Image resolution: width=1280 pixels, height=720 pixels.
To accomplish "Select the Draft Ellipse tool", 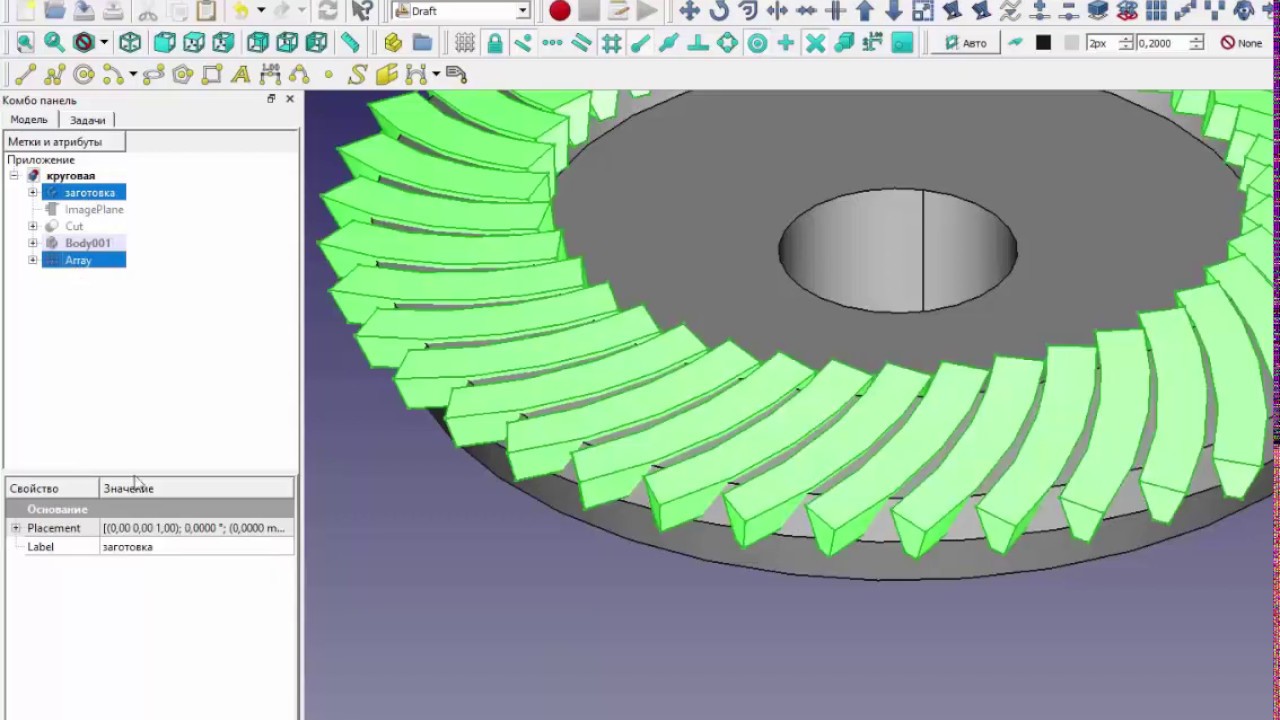I will pyautogui.click(x=154, y=75).
